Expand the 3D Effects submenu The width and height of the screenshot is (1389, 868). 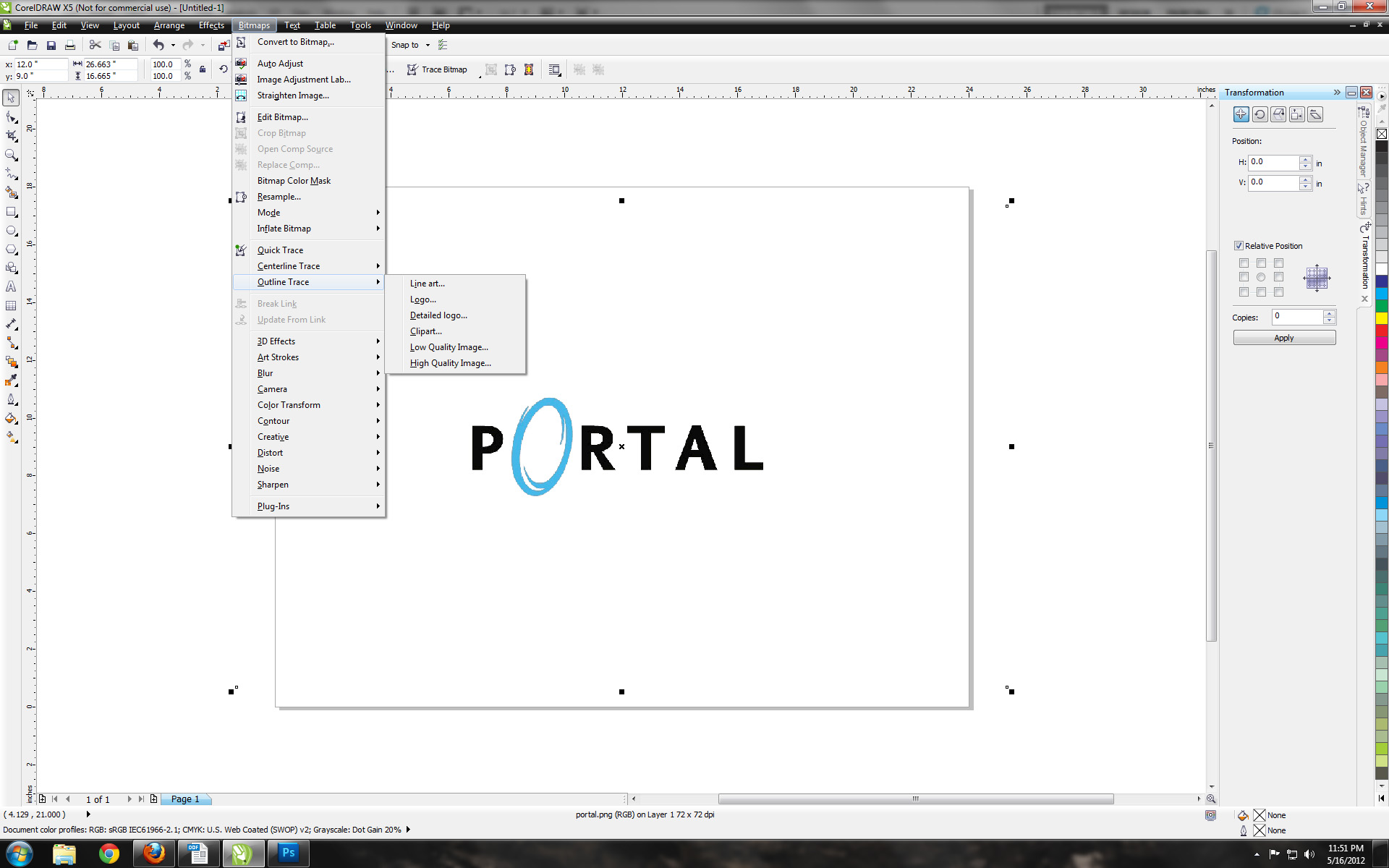[x=309, y=341]
